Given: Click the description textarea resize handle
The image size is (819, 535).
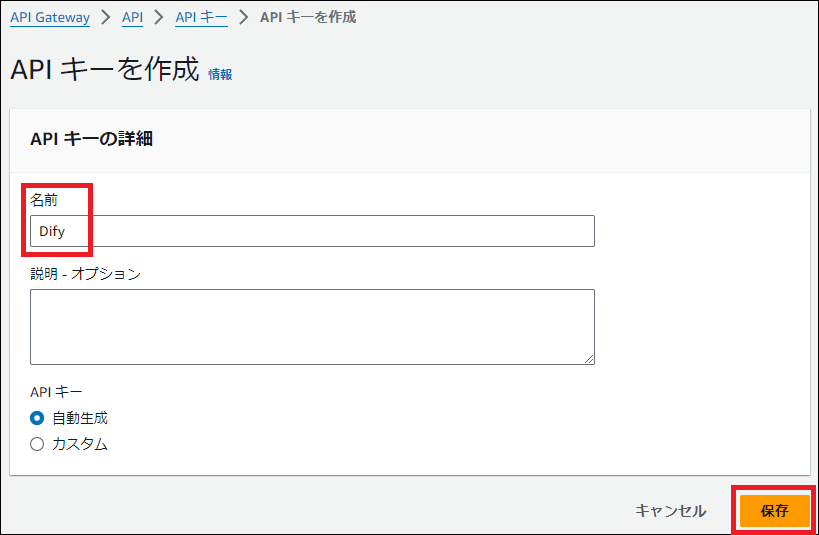Looking at the screenshot, I should [x=589, y=358].
